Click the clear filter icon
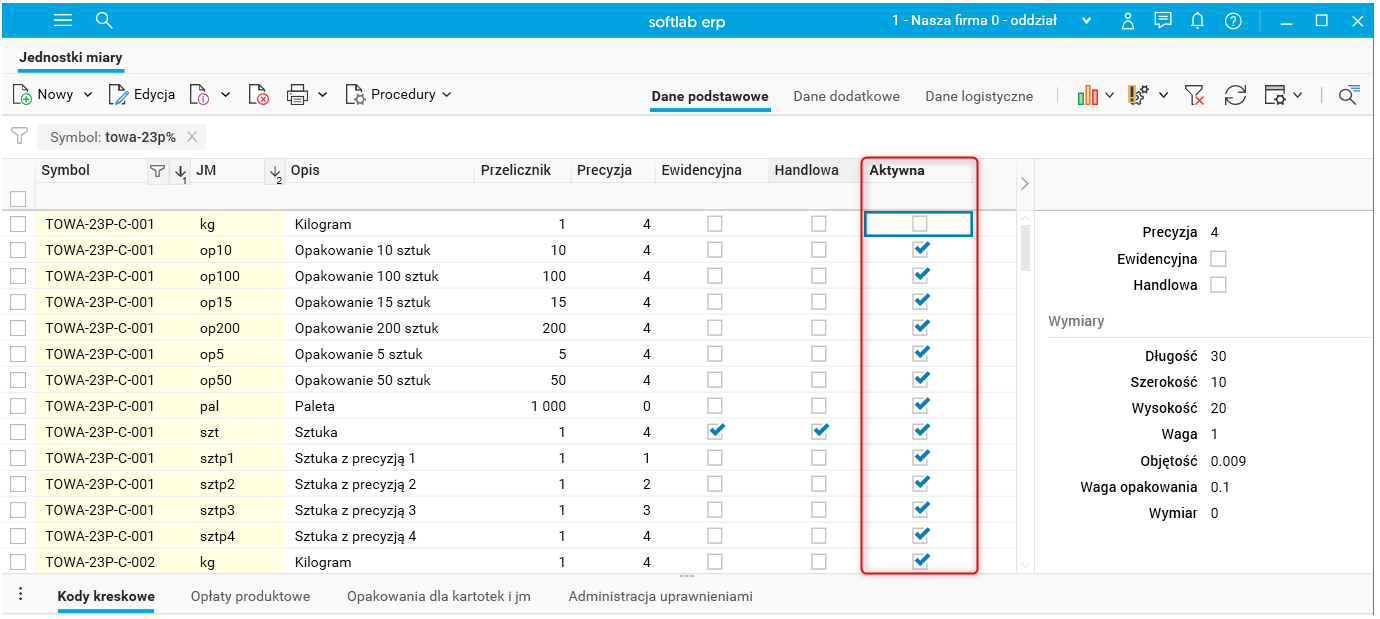The image size is (1380, 619). pos(1194,95)
